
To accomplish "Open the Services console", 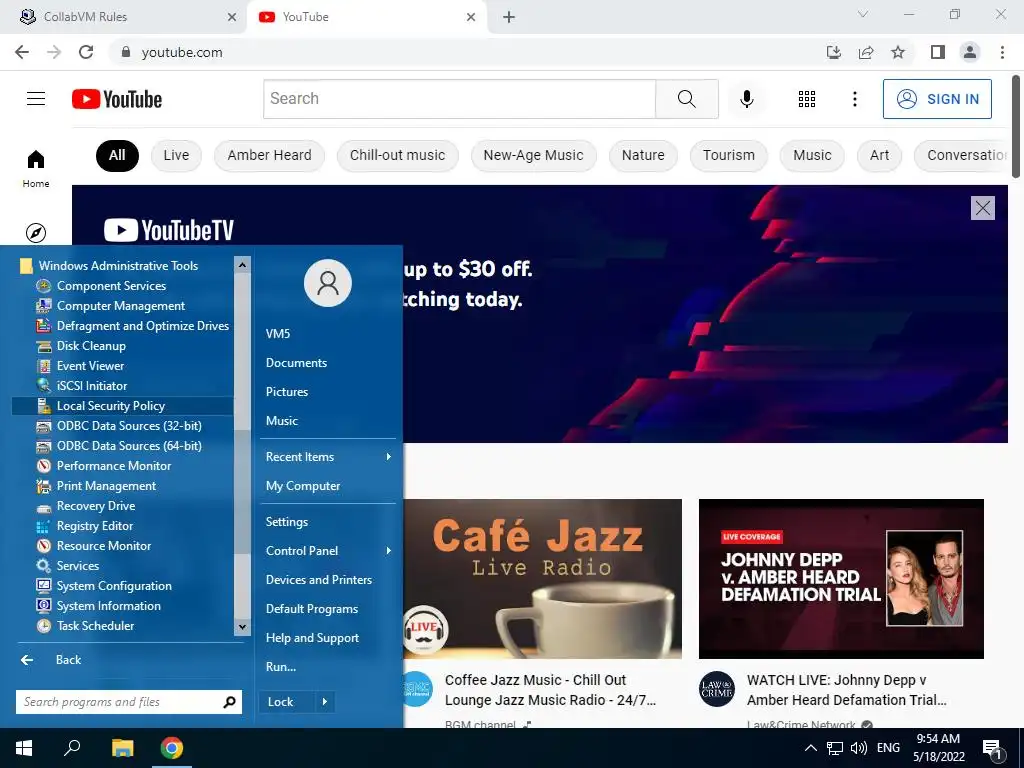I will [x=77, y=566].
